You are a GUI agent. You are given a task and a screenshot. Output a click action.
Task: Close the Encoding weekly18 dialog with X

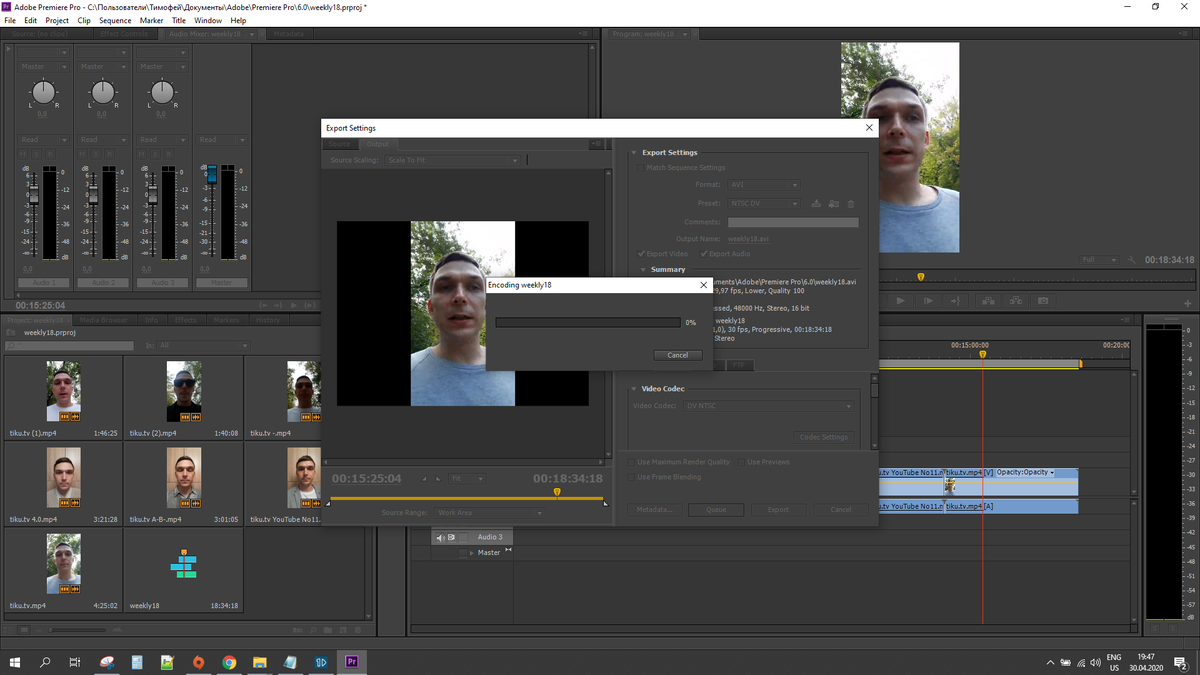click(x=705, y=285)
